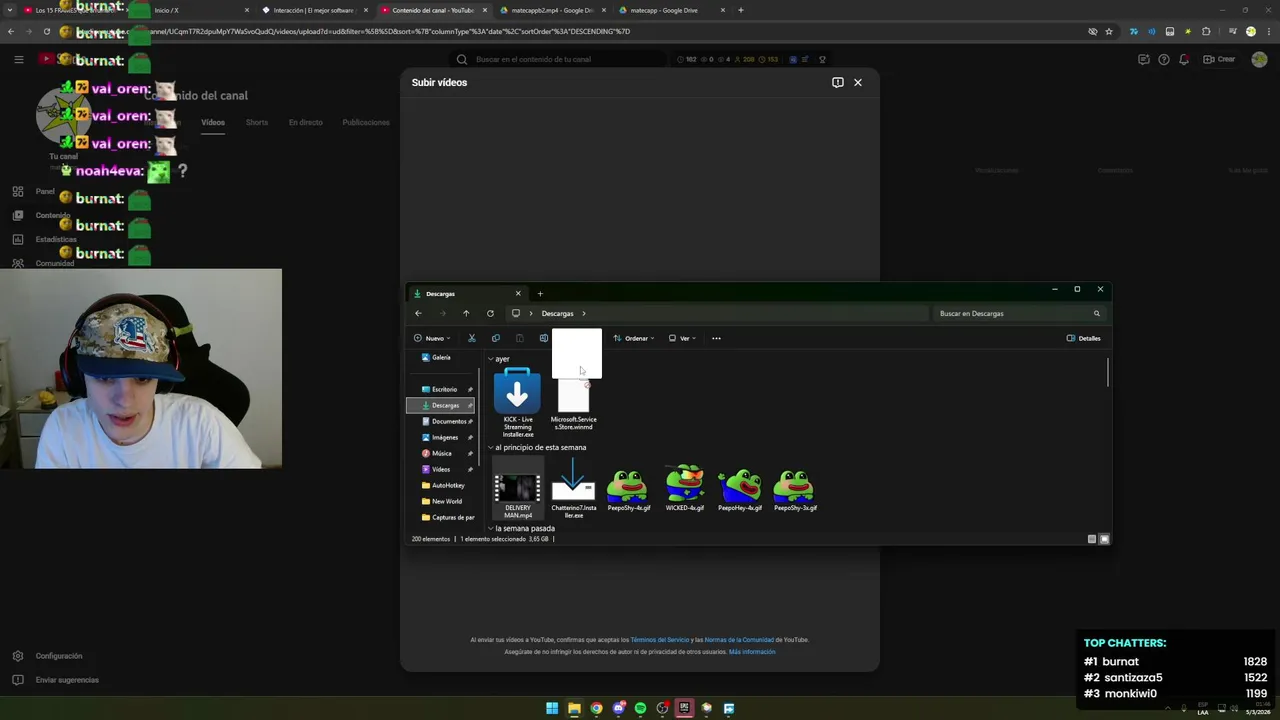The image size is (1280, 720).
Task: Toggle the Detalles pane in Explorer
Action: pos(1084,338)
